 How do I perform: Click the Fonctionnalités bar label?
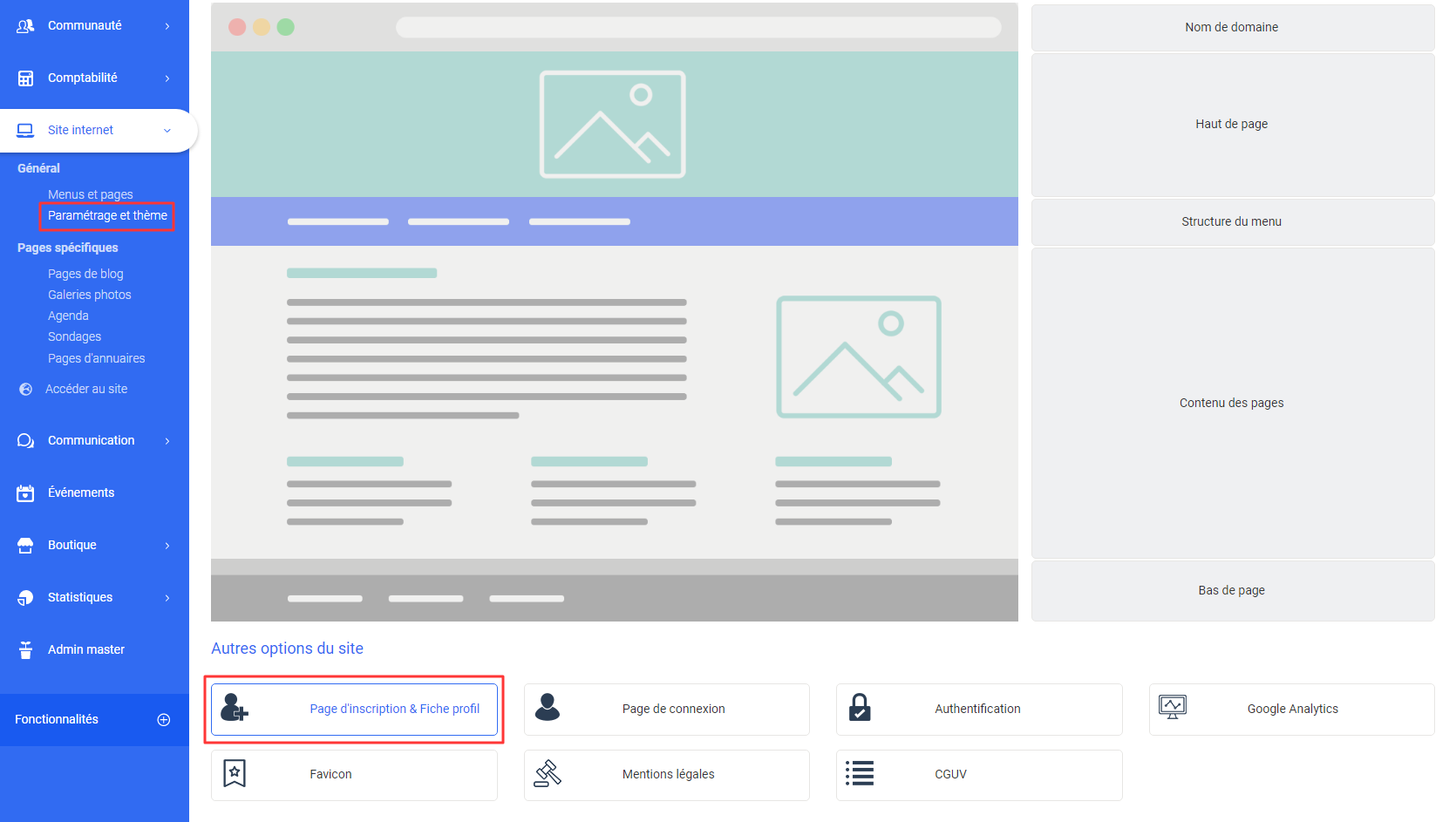[x=57, y=719]
